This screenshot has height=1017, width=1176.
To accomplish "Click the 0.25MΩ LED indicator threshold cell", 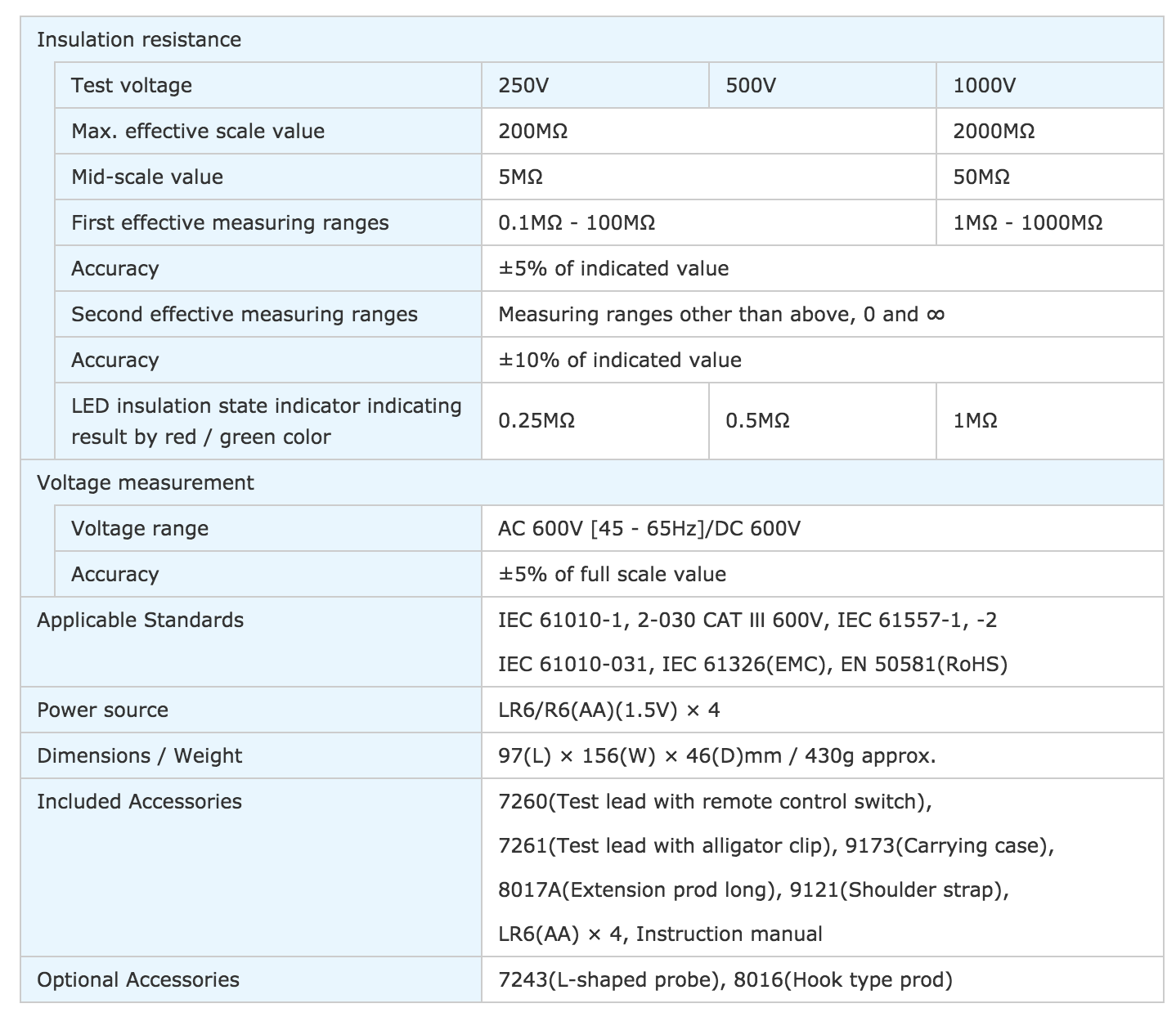I will 536,421.
